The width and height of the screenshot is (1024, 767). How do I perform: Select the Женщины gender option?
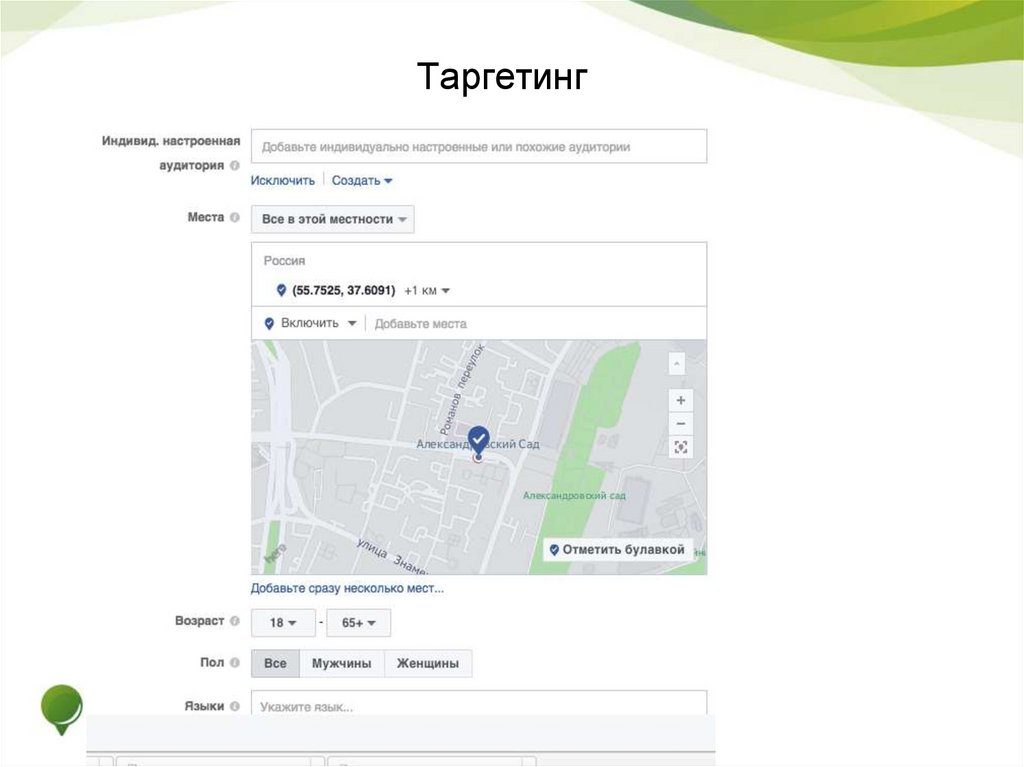click(428, 663)
